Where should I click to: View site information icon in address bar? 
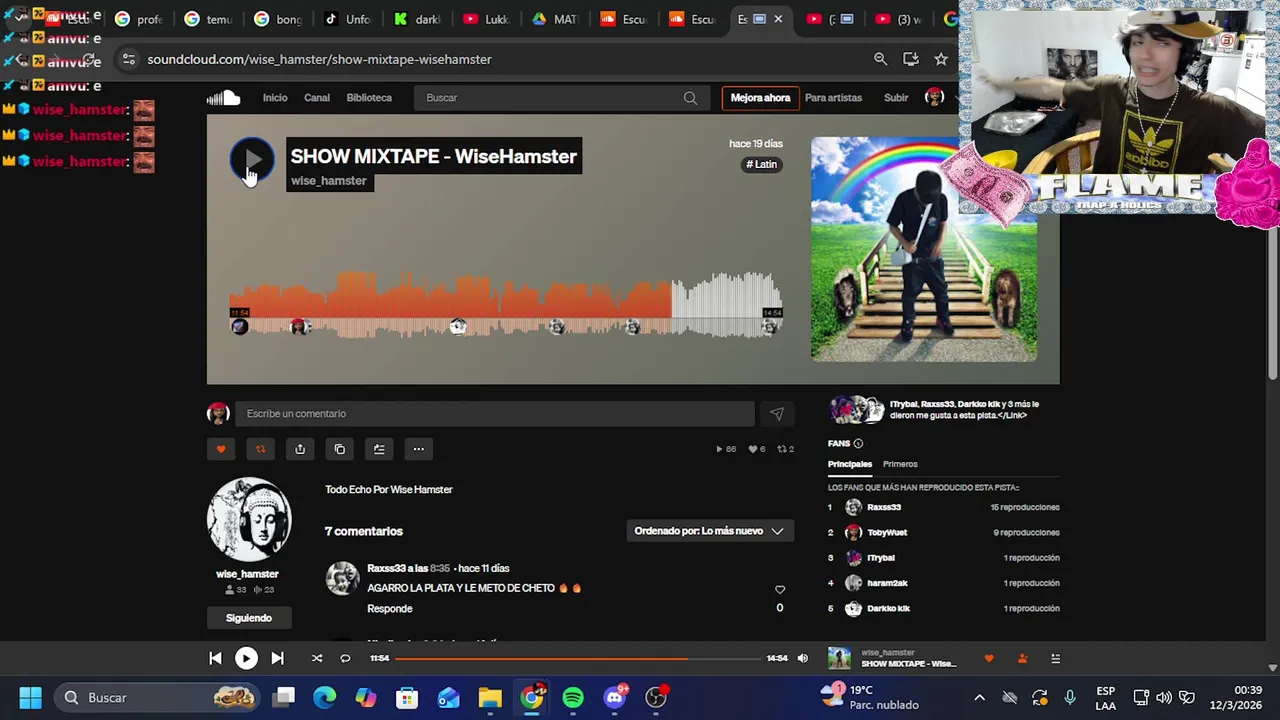tap(128, 59)
